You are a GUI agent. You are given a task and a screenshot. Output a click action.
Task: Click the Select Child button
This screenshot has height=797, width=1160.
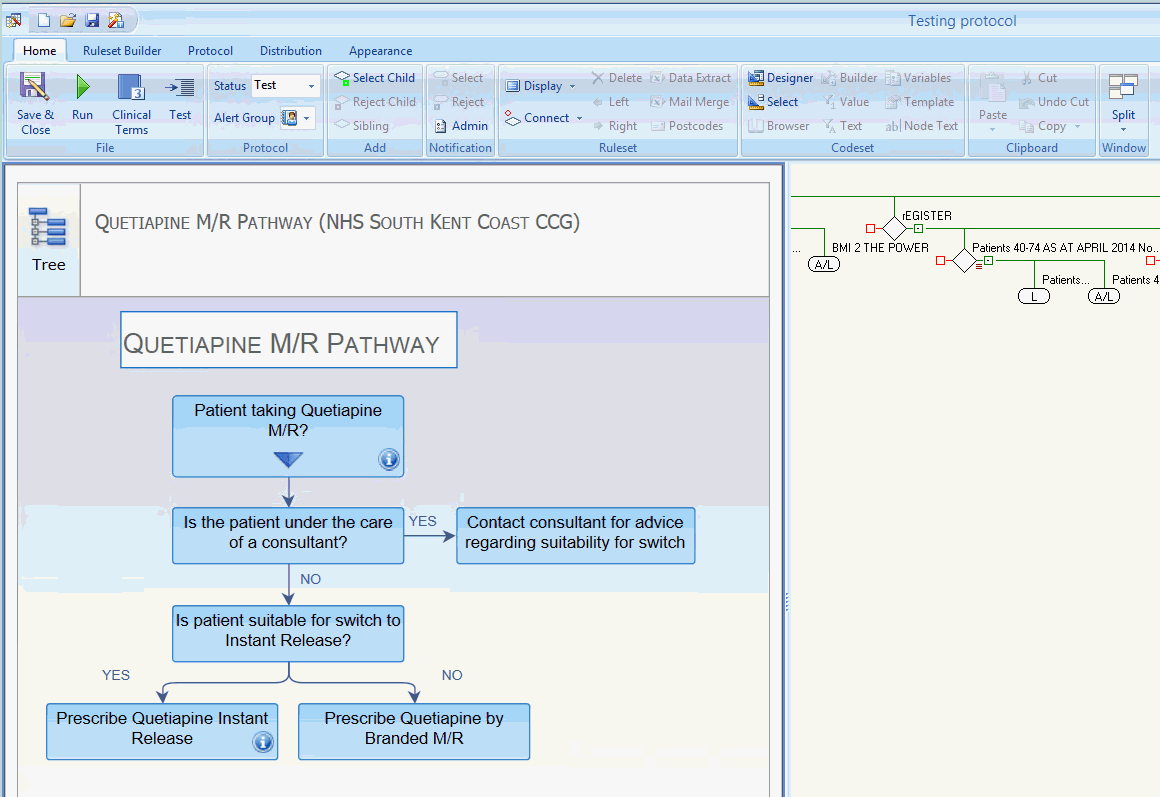click(x=374, y=78)
